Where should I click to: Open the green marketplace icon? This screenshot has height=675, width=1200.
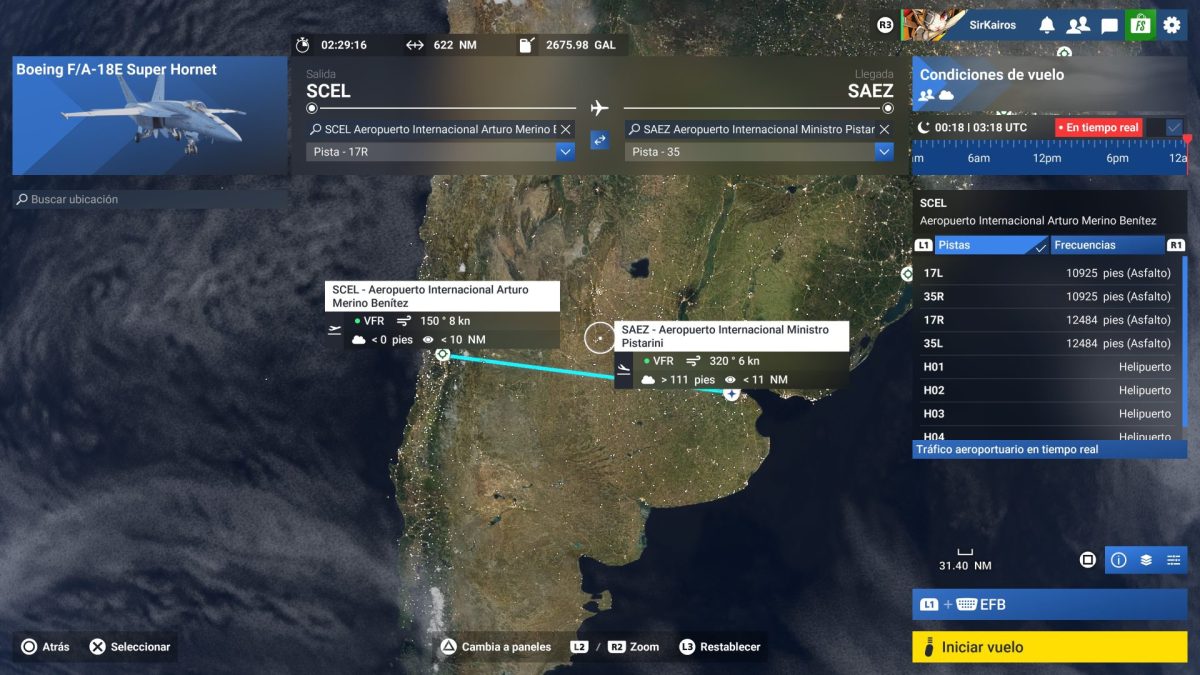click(x=1140, y=25)
